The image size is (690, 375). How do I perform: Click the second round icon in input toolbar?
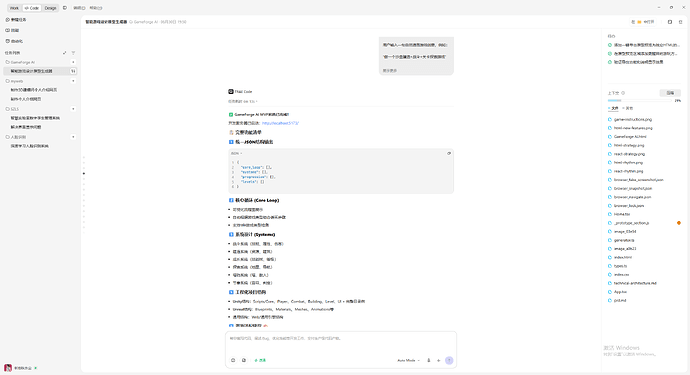[244, 360]
